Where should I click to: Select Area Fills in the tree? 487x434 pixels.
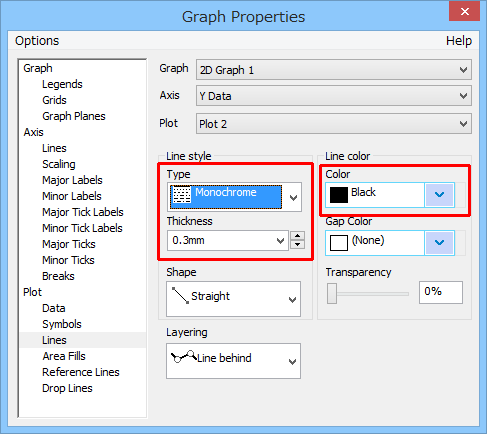[x=64, y=356]
